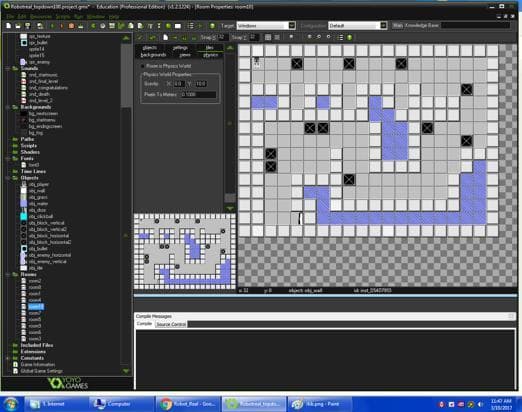Click the green checkmark to close room editor
The height and width of the screenshot is (412, 522).
[x=140, y=37]
